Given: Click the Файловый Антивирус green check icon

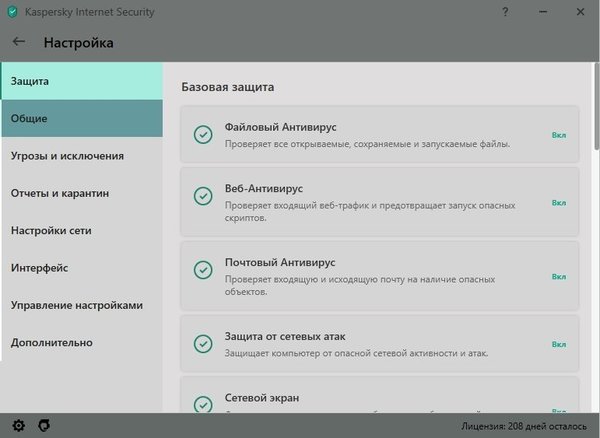Looking at the screenshot, I should coord(203,135).
